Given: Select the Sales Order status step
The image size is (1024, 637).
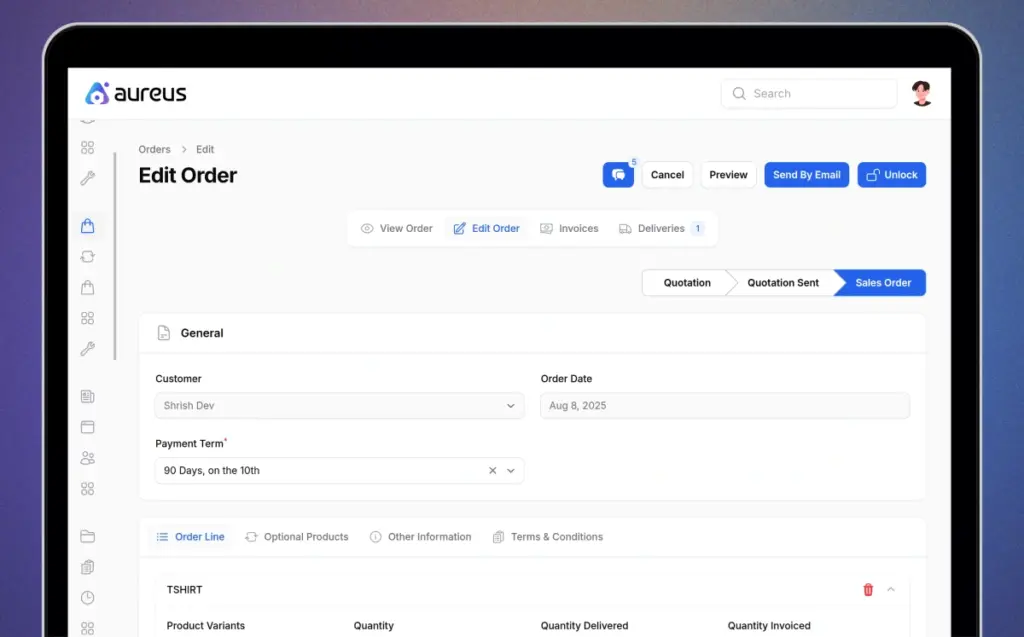Looking at the screenshot, I should (882, 283).
